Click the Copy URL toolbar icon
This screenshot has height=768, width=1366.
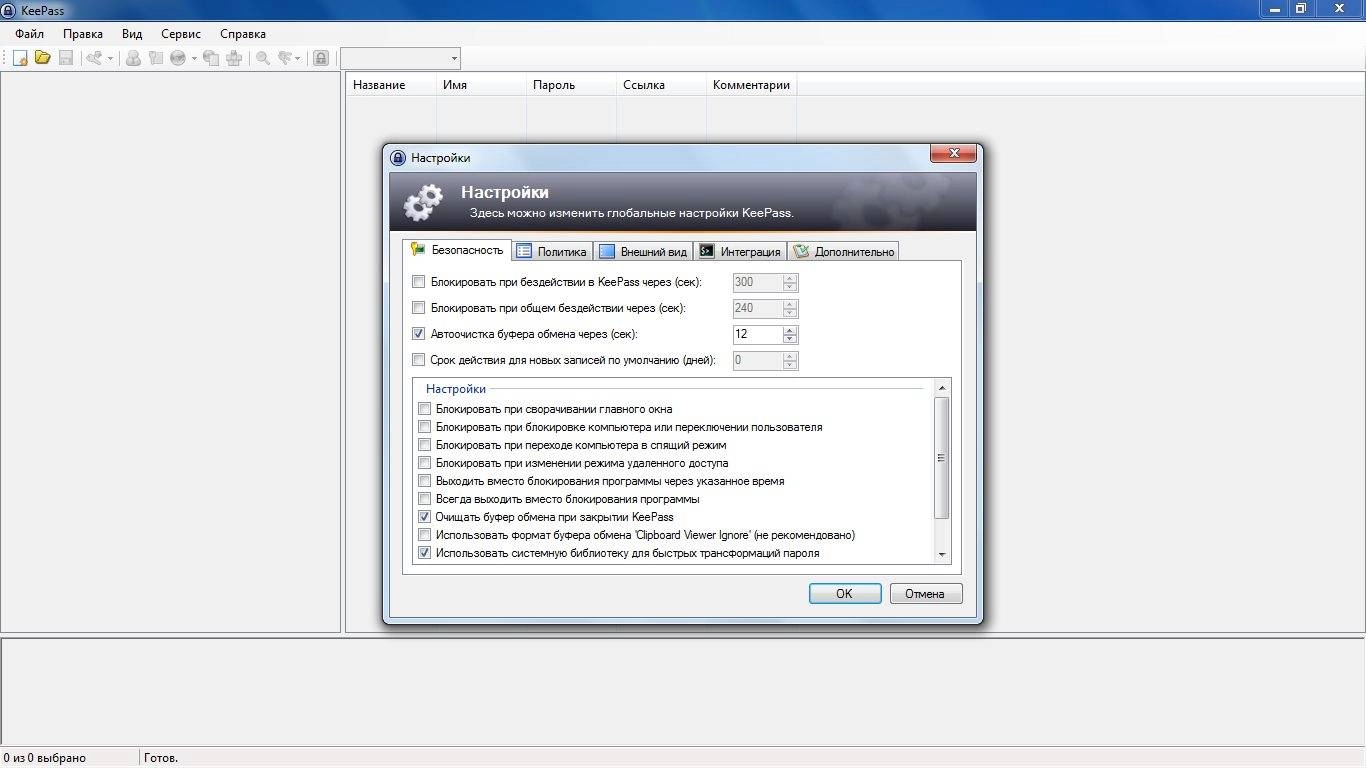(x=211, y=58)
